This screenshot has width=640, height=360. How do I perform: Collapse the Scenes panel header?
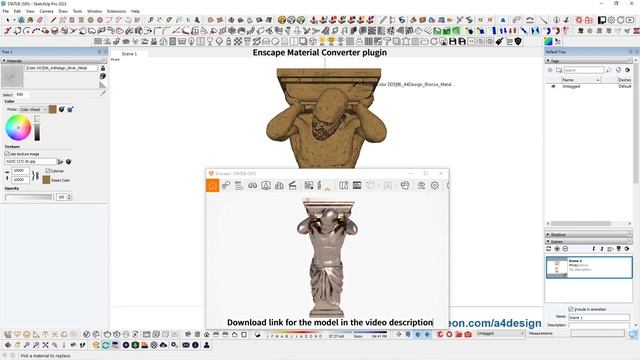coord(589,242)
